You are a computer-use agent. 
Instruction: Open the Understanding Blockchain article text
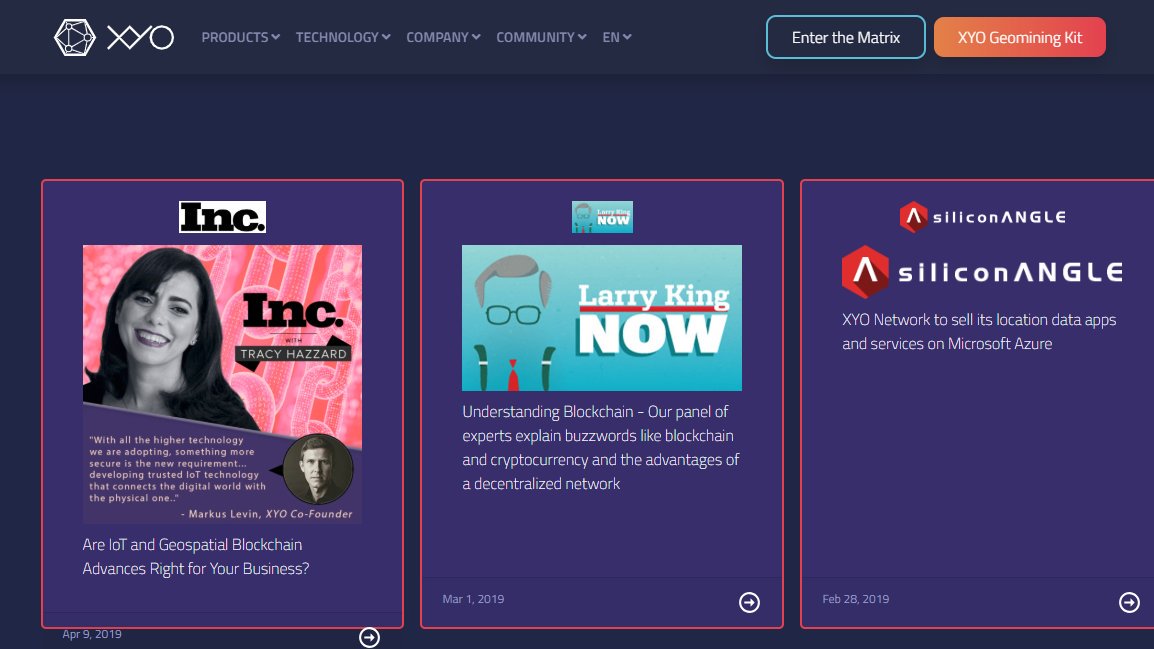point(601,447)
